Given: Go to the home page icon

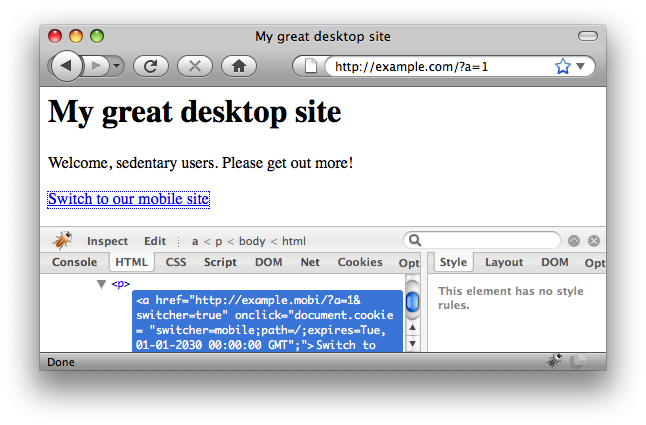Looking at the screenshot, I should click(x=239, y=66).
